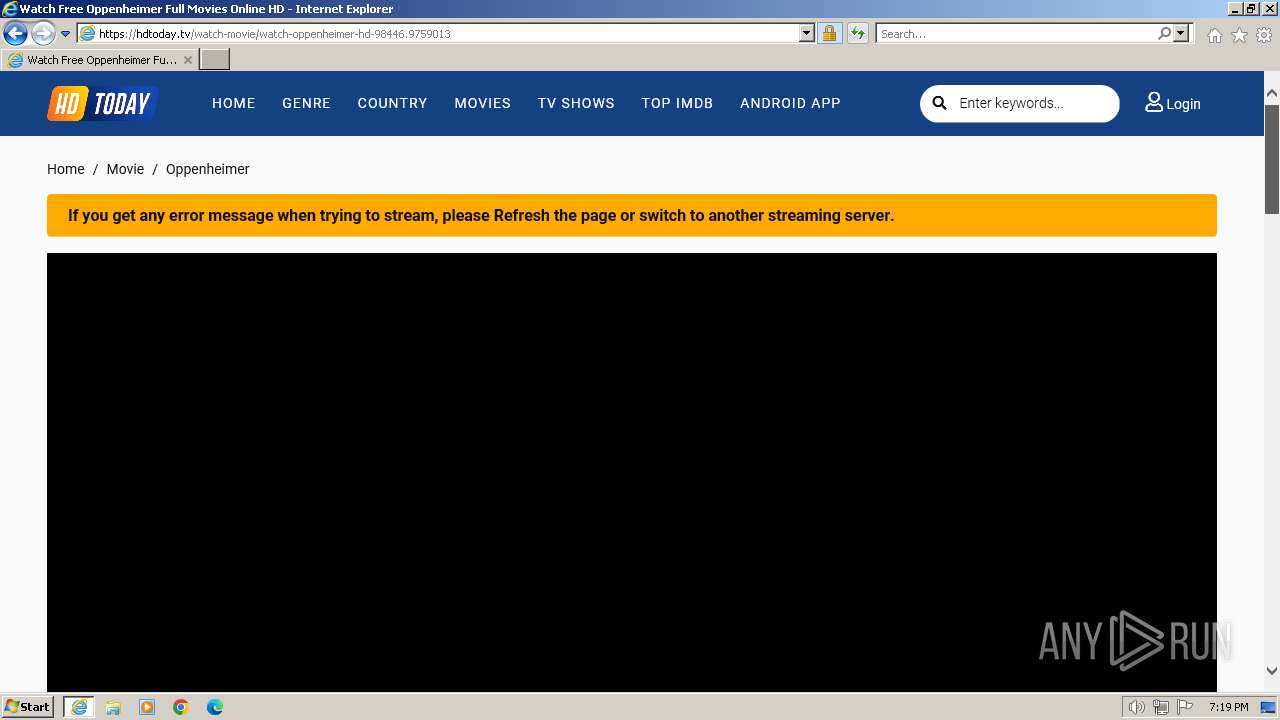The image size is (1280, 720).
Task: Click the page scrollbar up arrow
Action: 1272,93
